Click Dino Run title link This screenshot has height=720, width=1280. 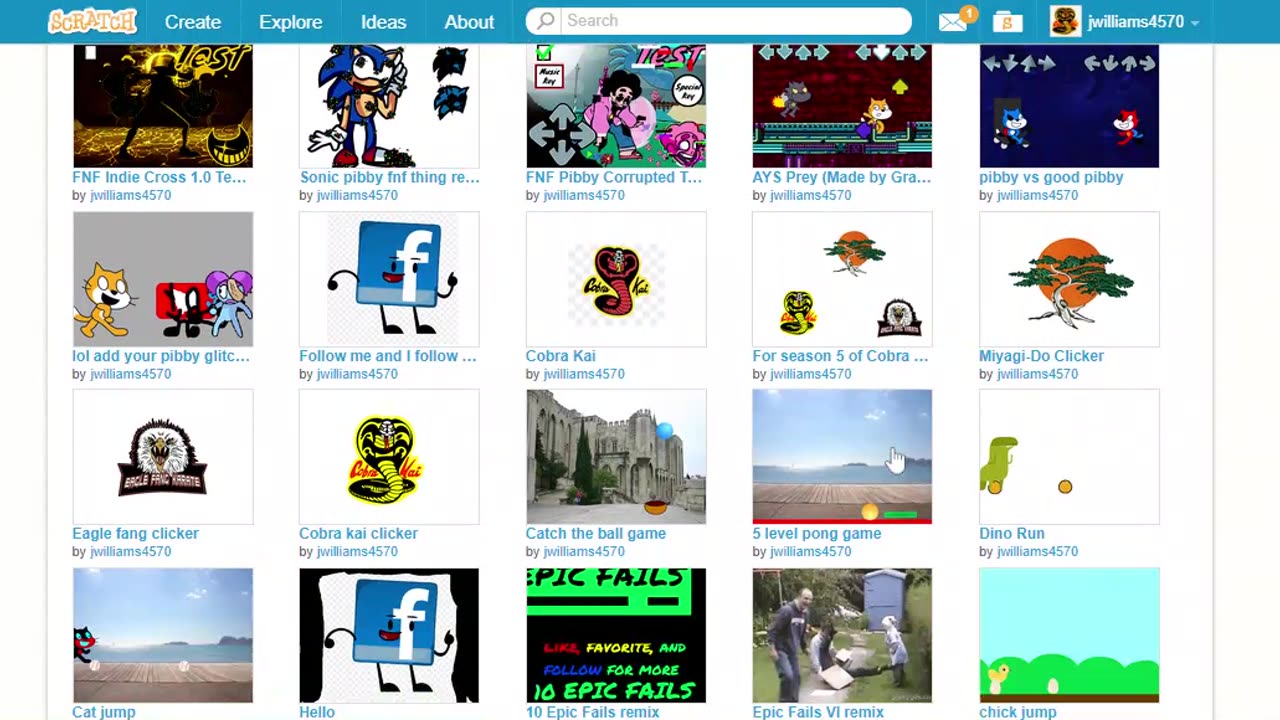1011,534
